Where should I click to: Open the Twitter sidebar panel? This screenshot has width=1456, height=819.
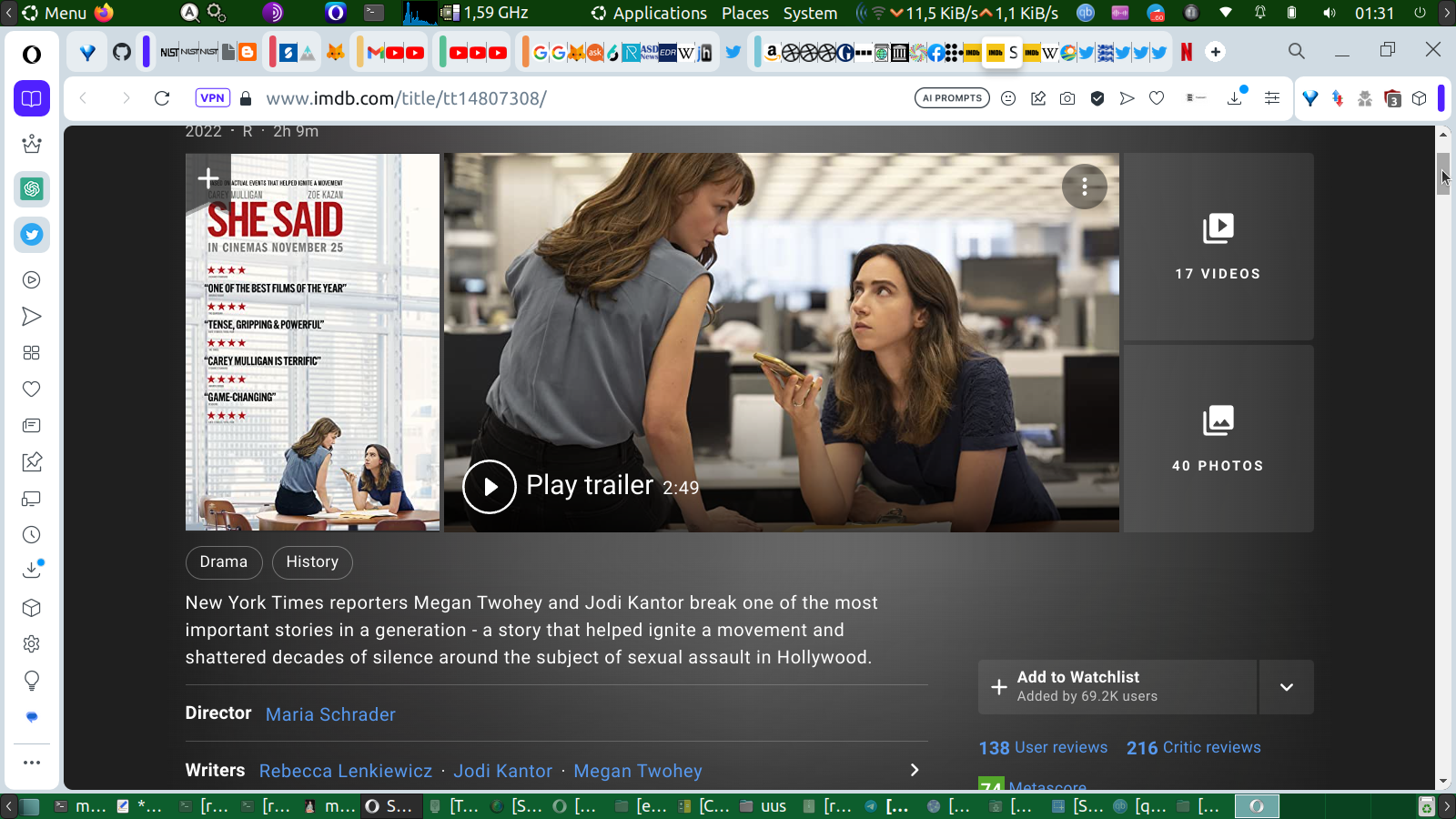point(32,235)
